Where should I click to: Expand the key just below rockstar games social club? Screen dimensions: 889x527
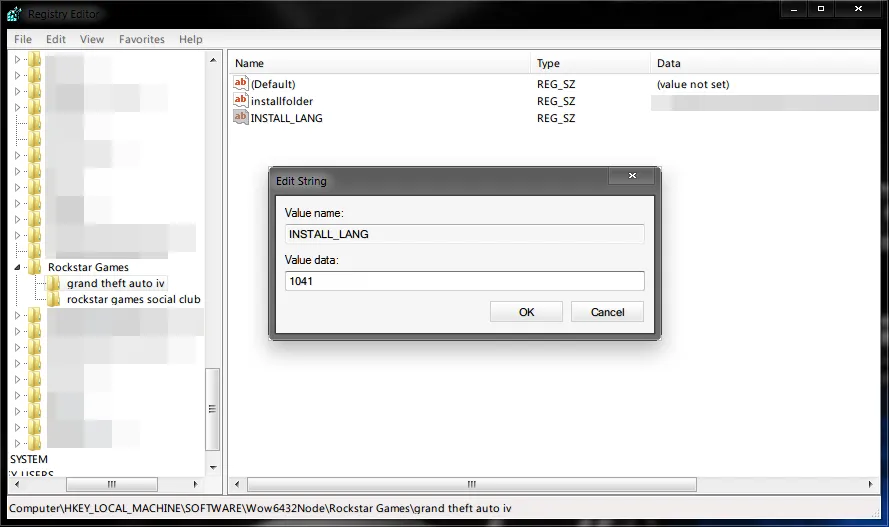tap(17, 315)
